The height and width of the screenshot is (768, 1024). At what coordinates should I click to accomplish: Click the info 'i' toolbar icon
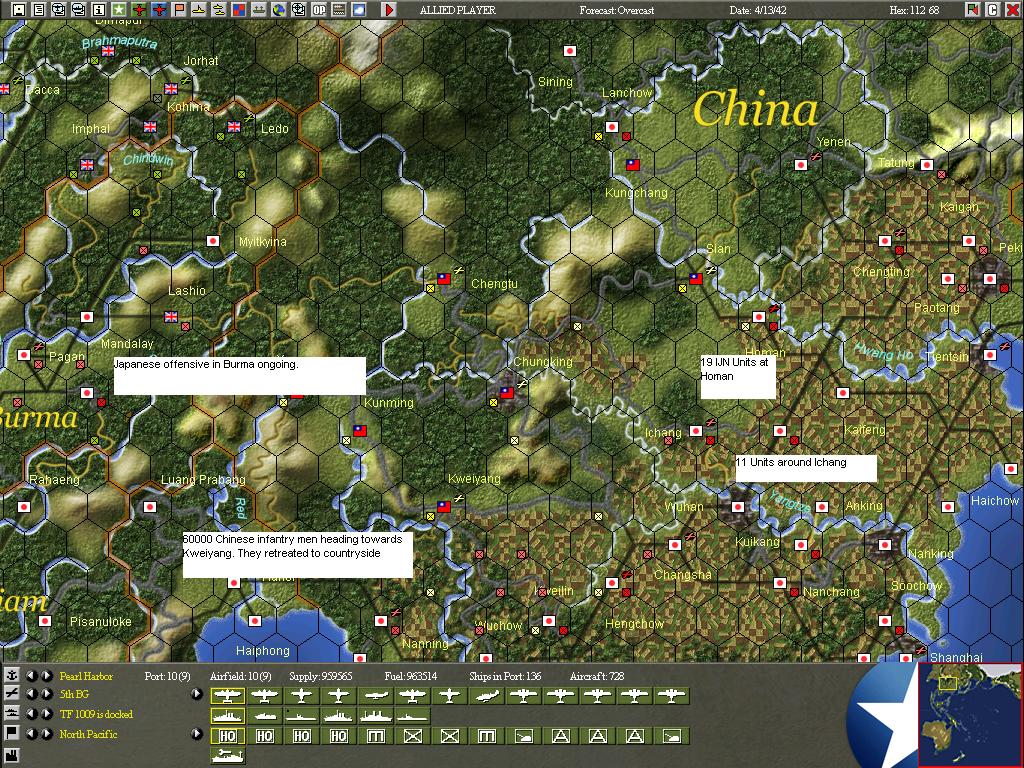[99, 10]
